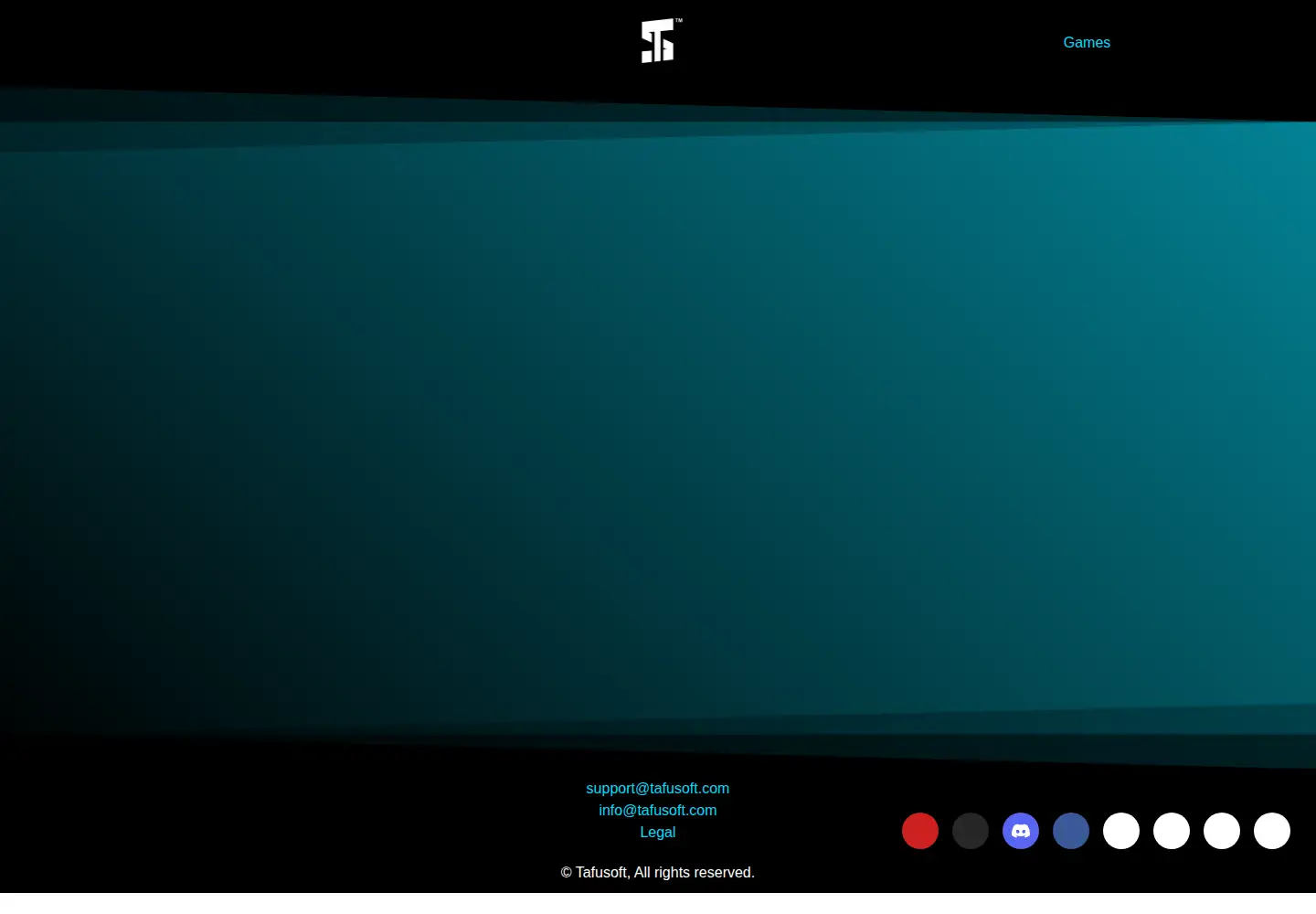Email support@tafusoft.com link
The height and width of the screenshot is (914, 1316).
(x=658, y=788)
